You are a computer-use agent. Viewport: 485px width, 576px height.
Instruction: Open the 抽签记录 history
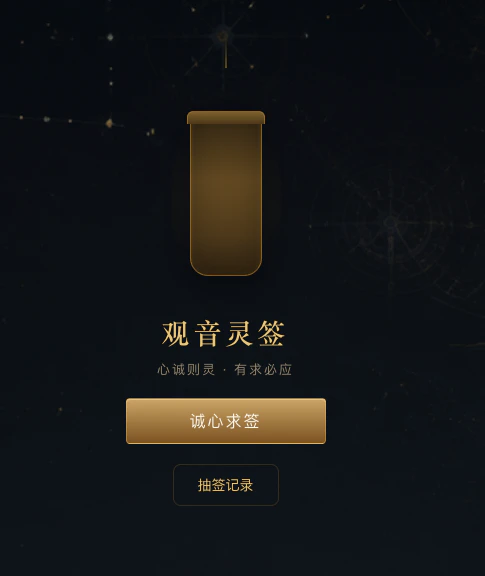pos(226,485)
